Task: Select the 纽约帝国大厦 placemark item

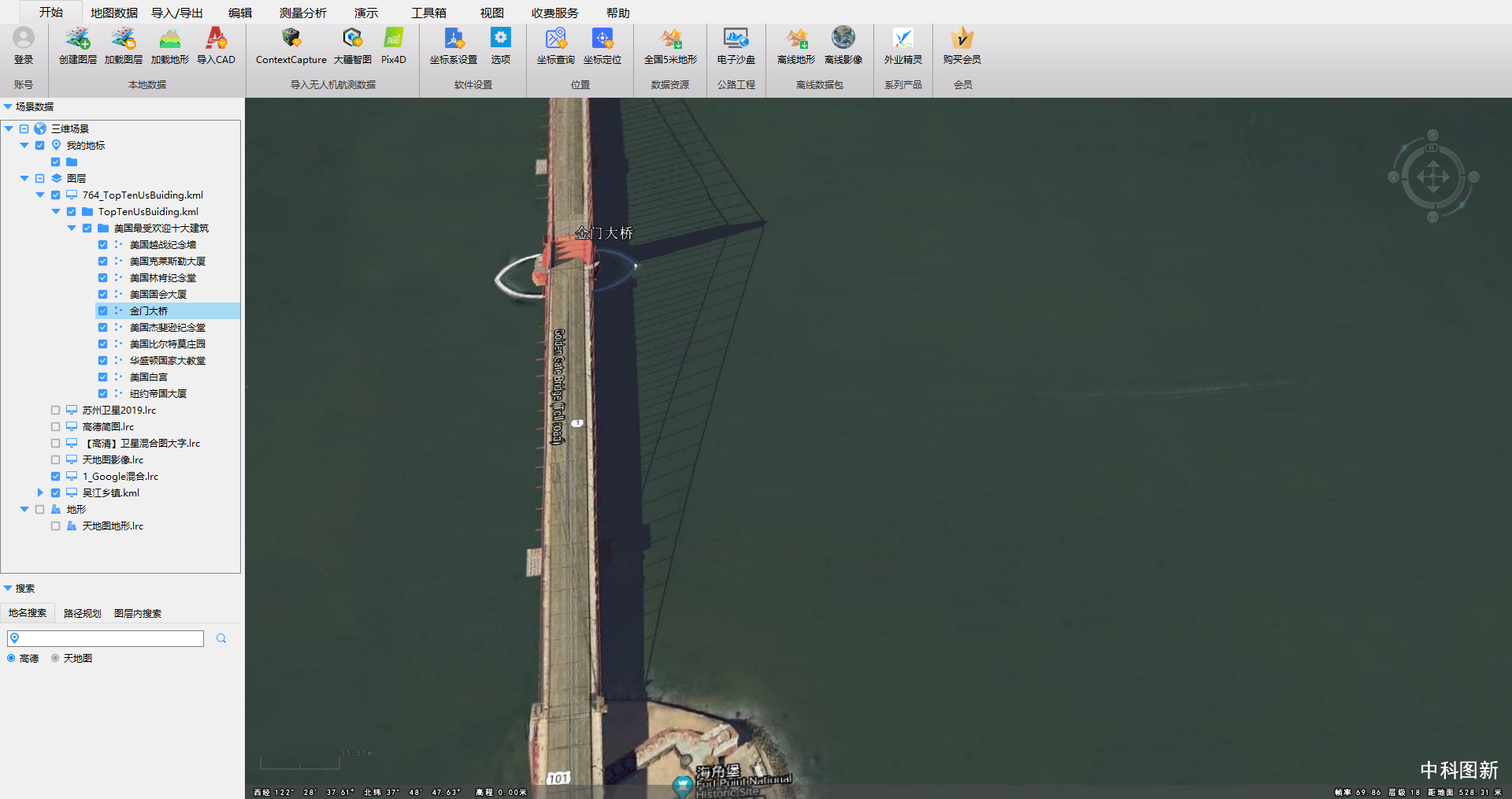Action: click(157, 393)
